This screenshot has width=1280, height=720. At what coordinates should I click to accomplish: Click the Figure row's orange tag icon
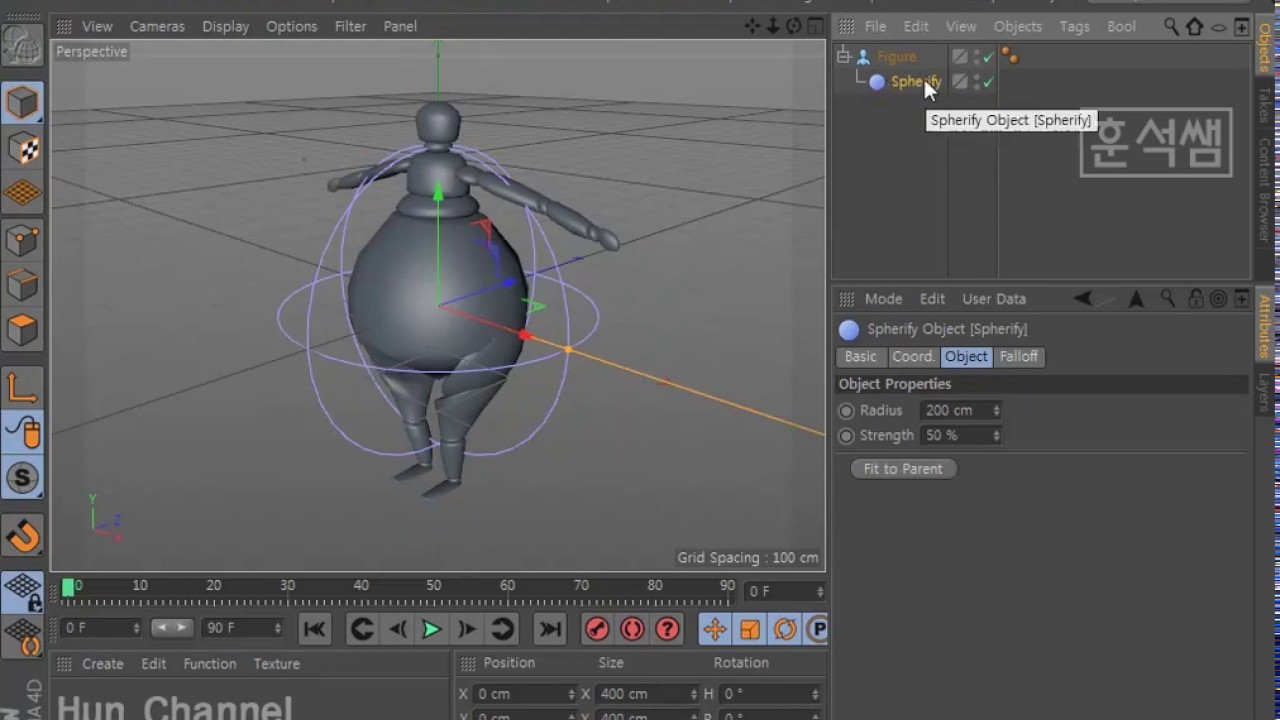tap(1010, 57)
